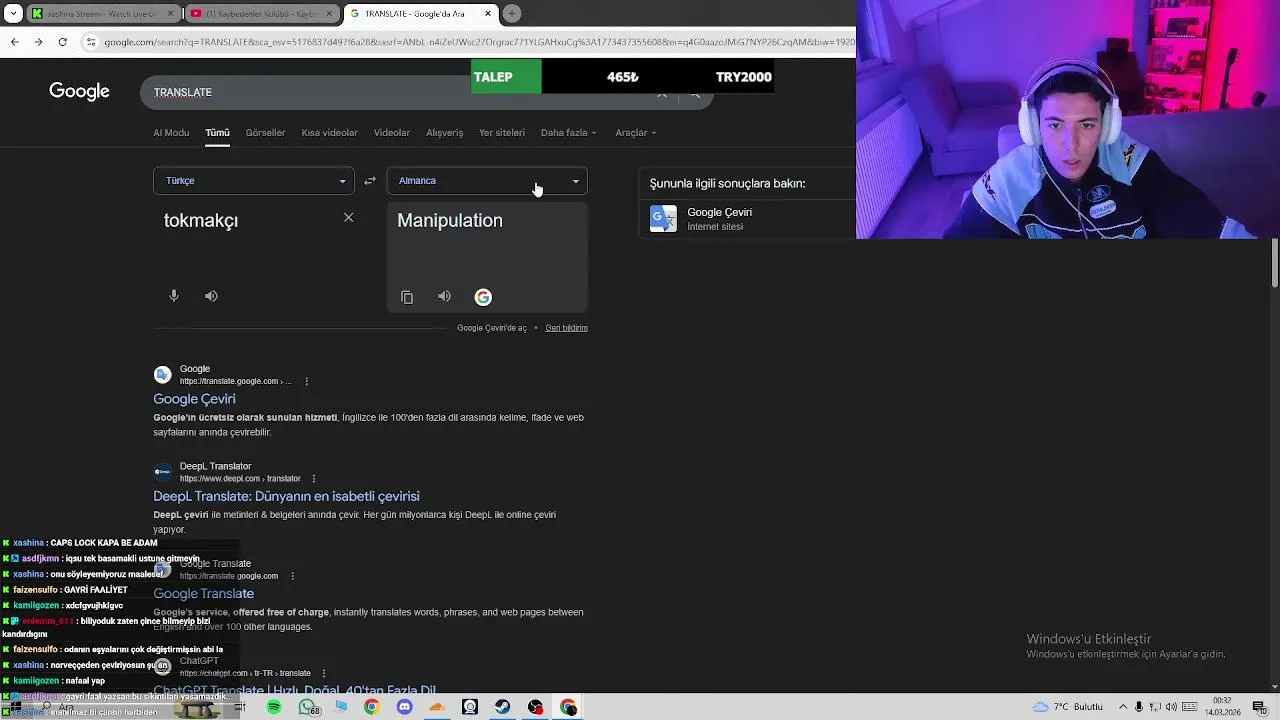Open the tab search dropdown arrow
This screenshot has height=720, width=1280.
tap(11, 14)
